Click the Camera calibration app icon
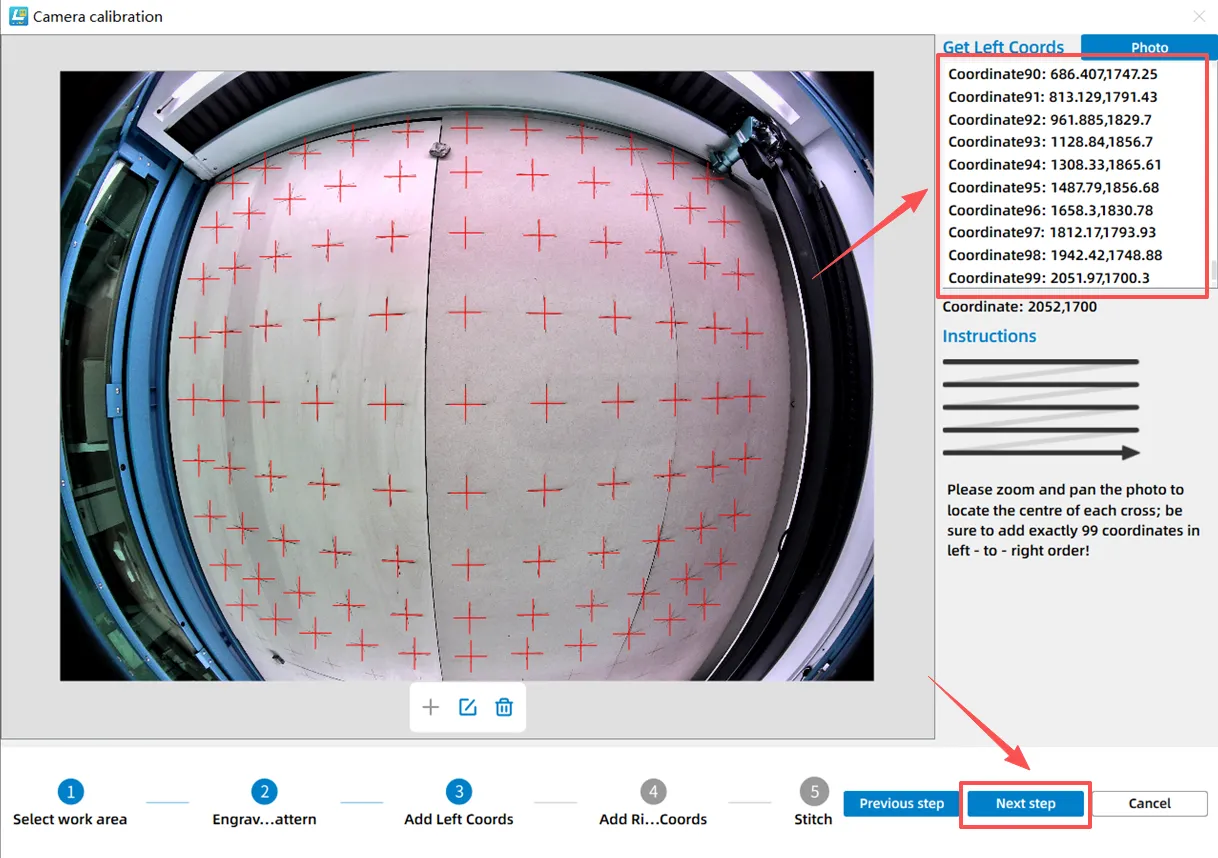This screenshot has height=858, width=1218. [18, 16]
